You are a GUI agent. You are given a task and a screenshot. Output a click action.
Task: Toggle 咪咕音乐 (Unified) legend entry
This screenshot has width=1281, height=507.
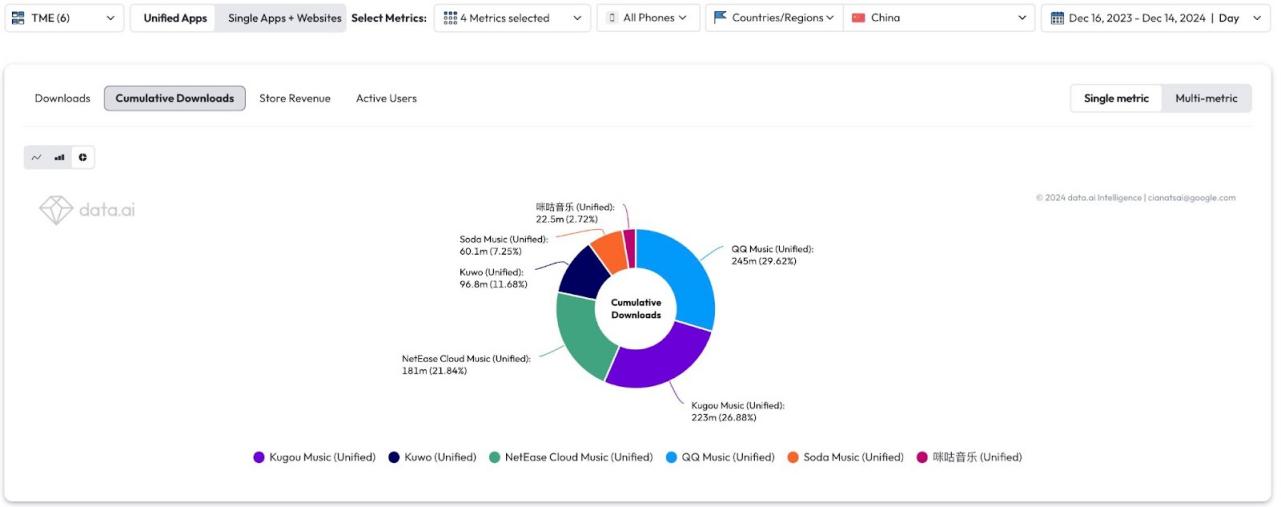point(969,457)
